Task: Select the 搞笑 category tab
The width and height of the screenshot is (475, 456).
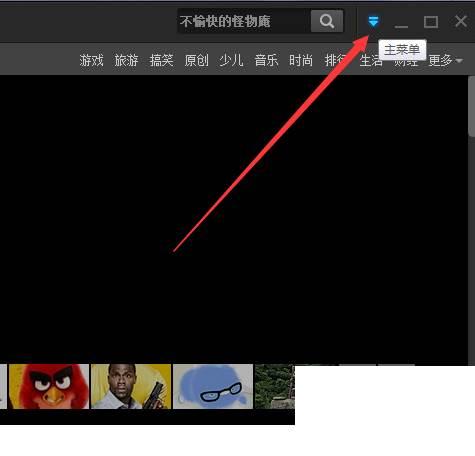Action: click(161, 60)
